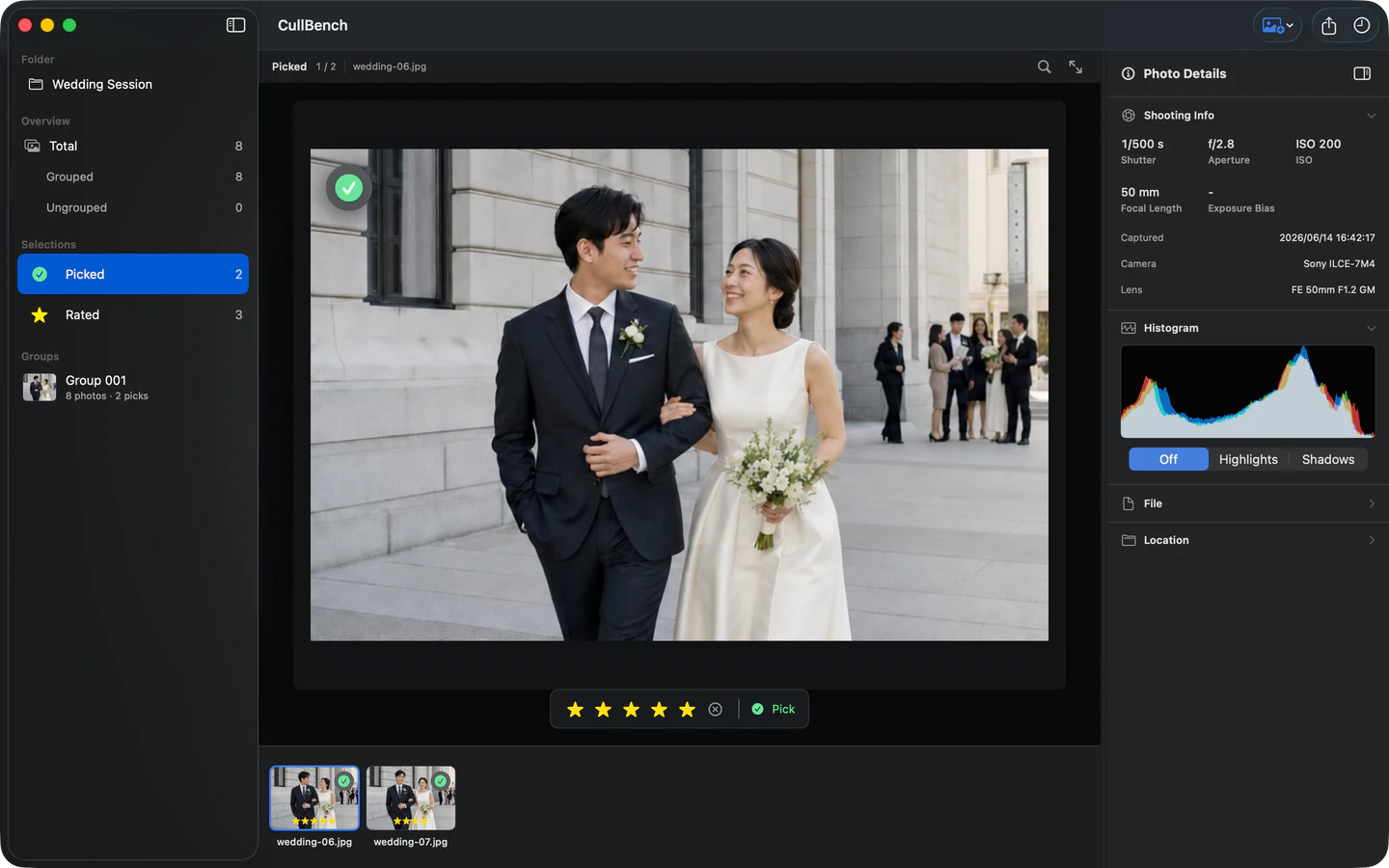Click the Picked green check icon
The width and height of the screenshot is (1389, 868).
tap(40, 274)
